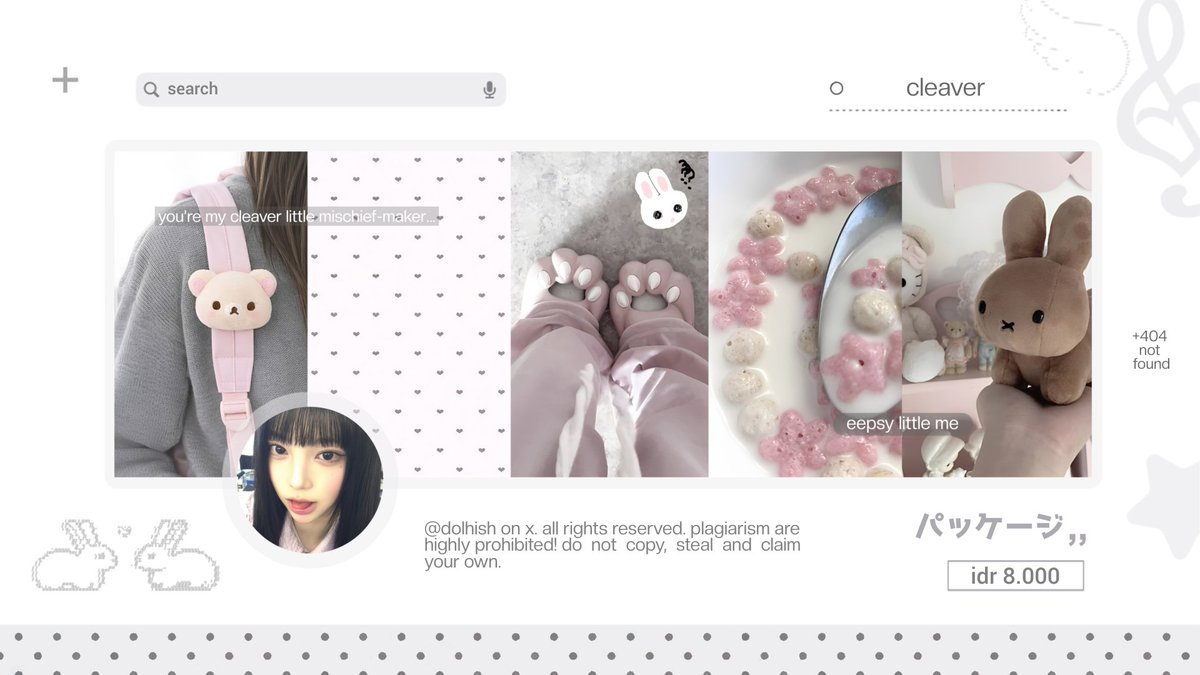Open the brown bunny plush photo
This screenshot has height=675, width=1200.
click(x=997, y=314)
